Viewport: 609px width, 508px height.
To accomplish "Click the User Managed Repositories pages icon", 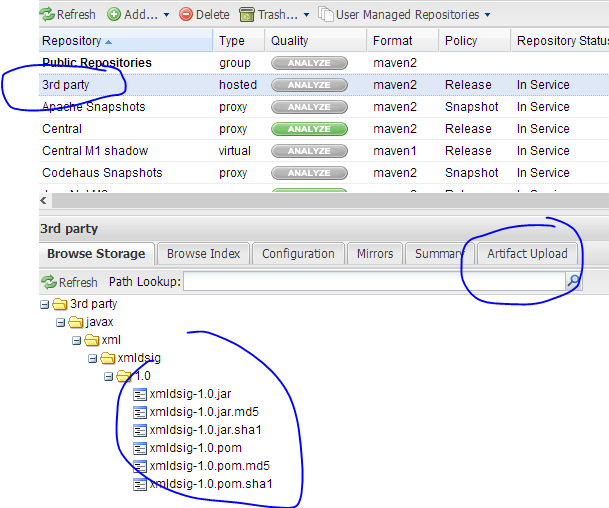I will coord(325,14).
